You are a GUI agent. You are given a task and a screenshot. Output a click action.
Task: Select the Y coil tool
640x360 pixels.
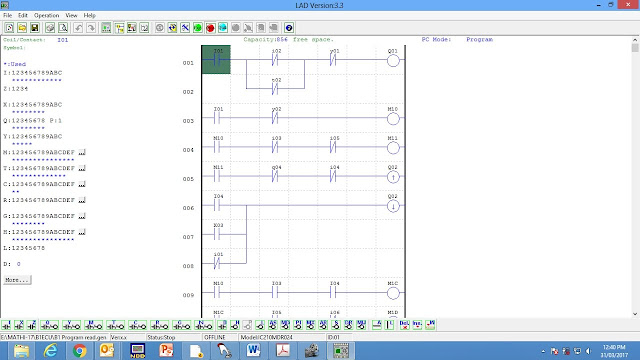pyautogui.click(x=71, y=325)
